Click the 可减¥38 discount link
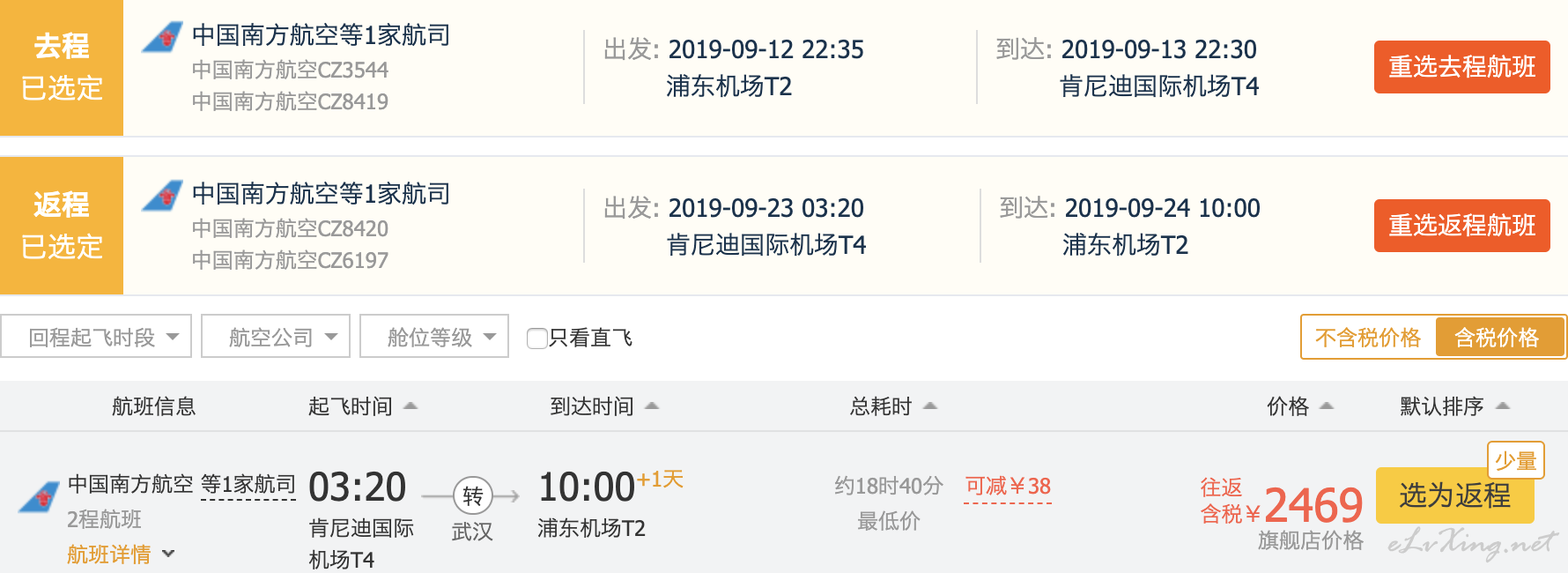The image size is (1568, 573). (x=1008, y=487)
